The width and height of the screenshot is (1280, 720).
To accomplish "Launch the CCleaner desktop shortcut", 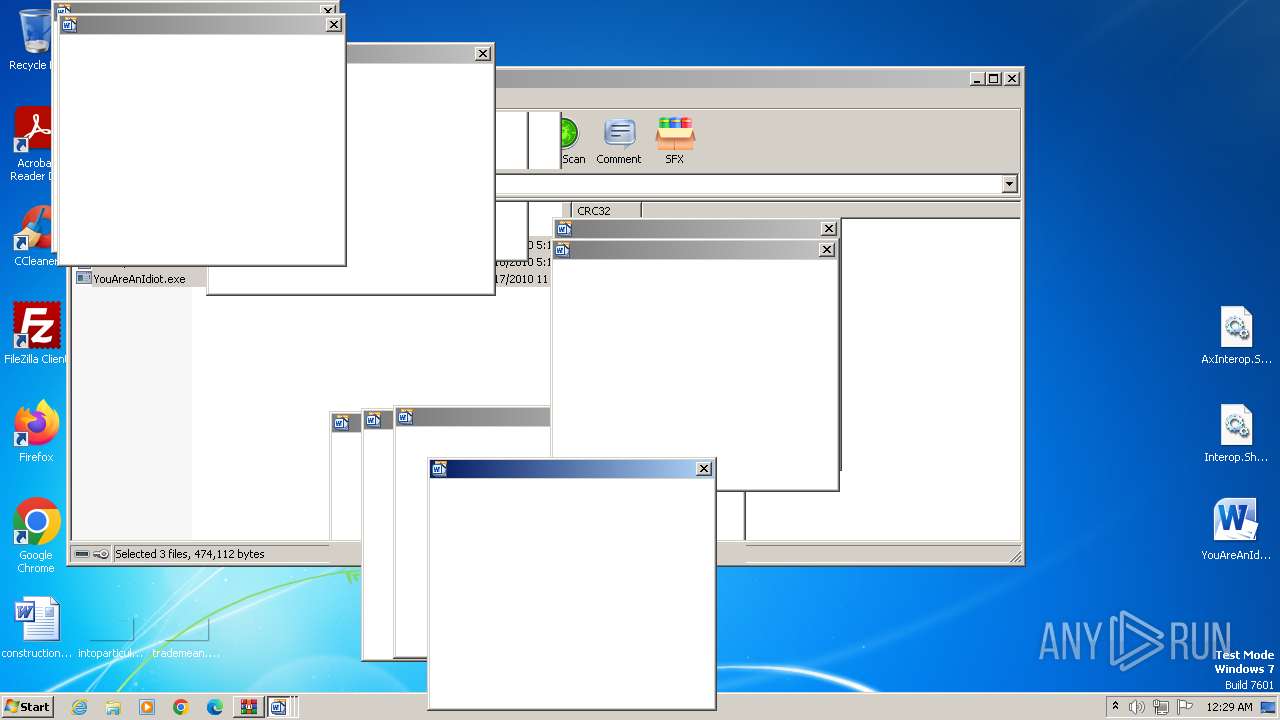I will pyautogui.click(x=34, y=237).
